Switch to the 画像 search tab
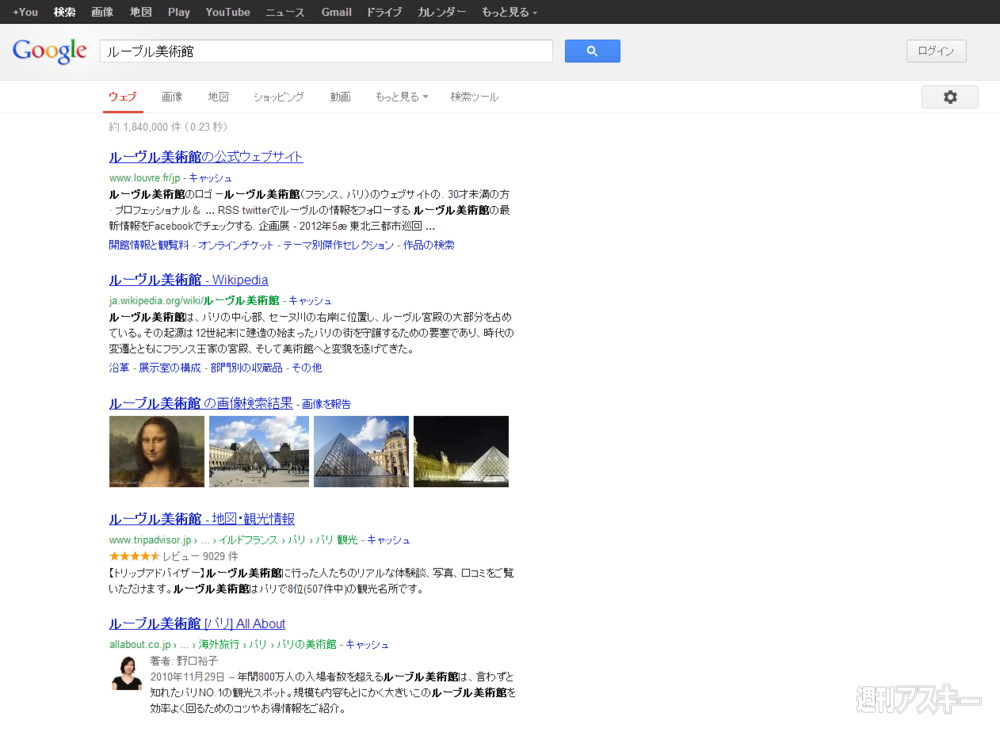Screen dimensions: 1000x732 [172, 97]
